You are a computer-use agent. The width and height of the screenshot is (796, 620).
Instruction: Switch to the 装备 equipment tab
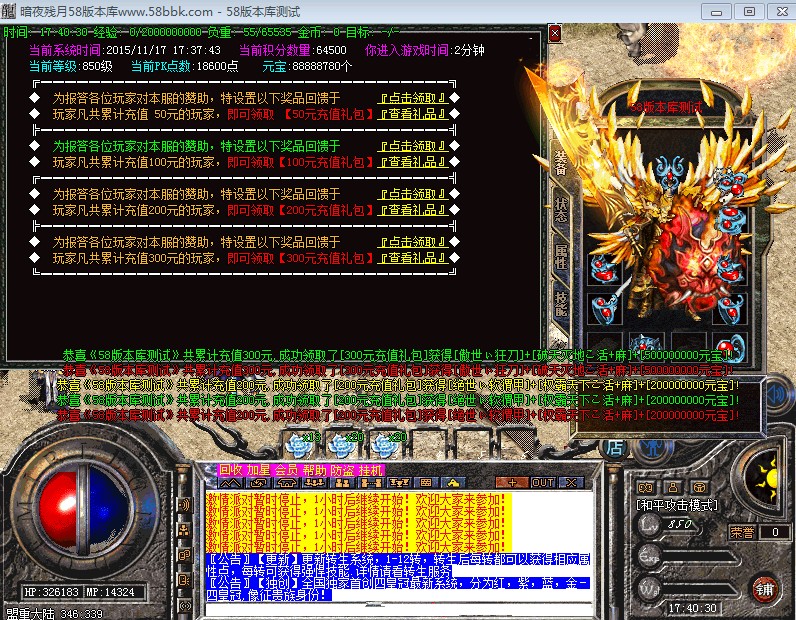[x=560, y=164]
